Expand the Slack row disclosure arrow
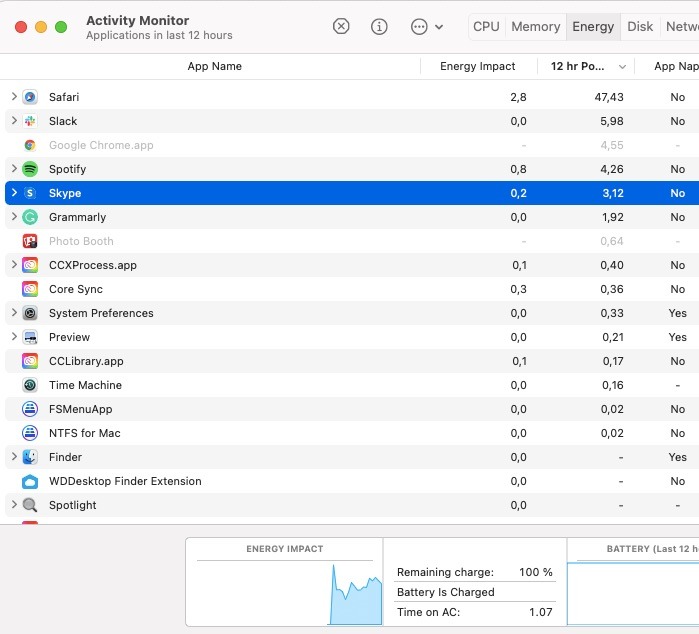 (14, 120)
